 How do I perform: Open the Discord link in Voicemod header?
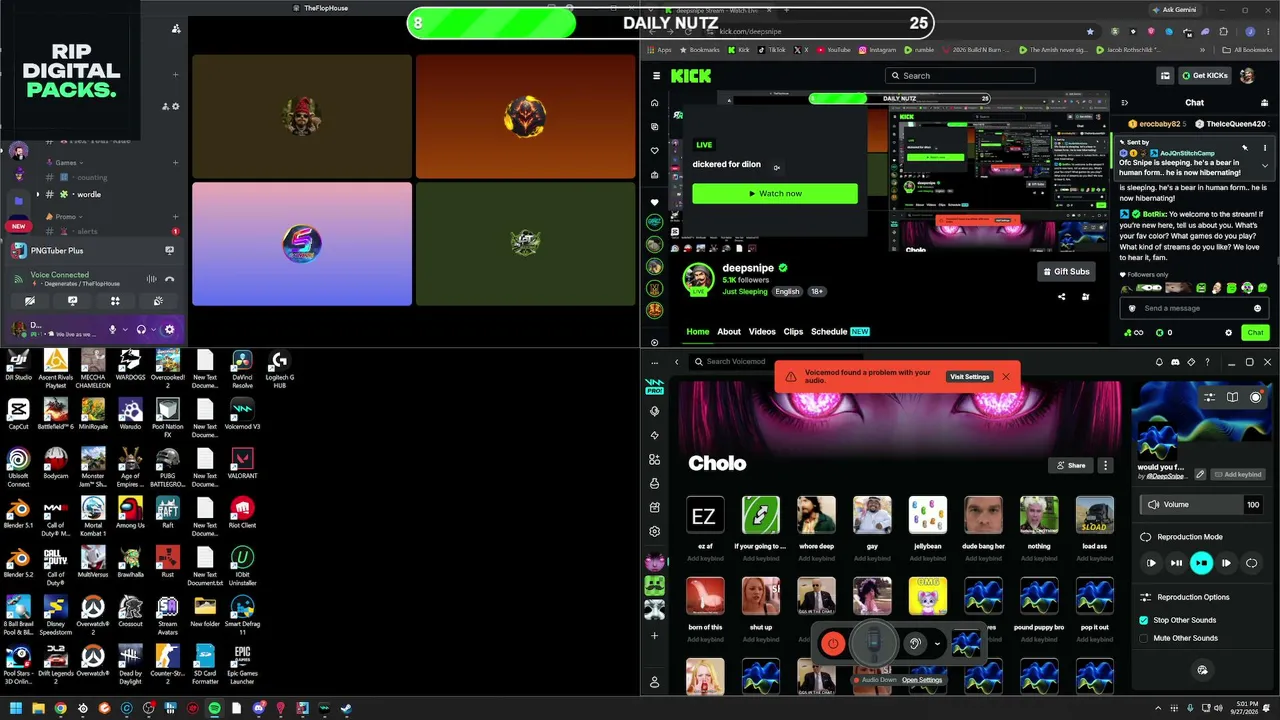point(1175,362)
